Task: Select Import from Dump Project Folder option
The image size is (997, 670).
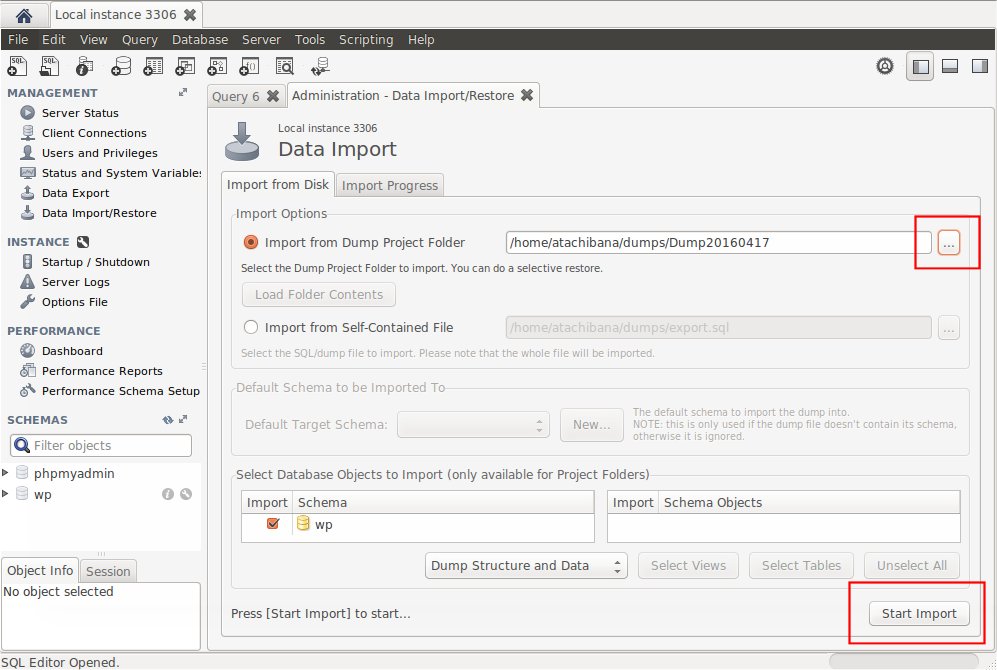Action: point(251,242)
